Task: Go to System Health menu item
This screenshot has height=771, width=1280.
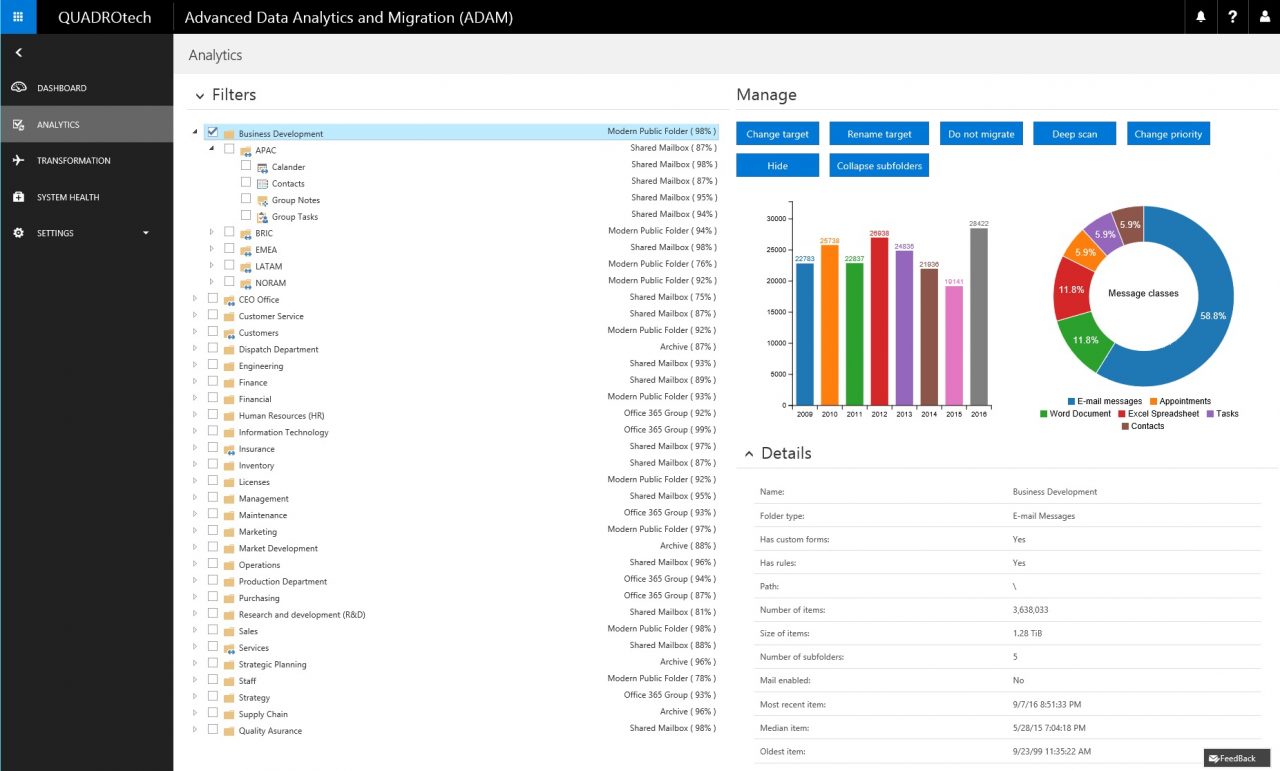Action: click(x=86, y=197)
